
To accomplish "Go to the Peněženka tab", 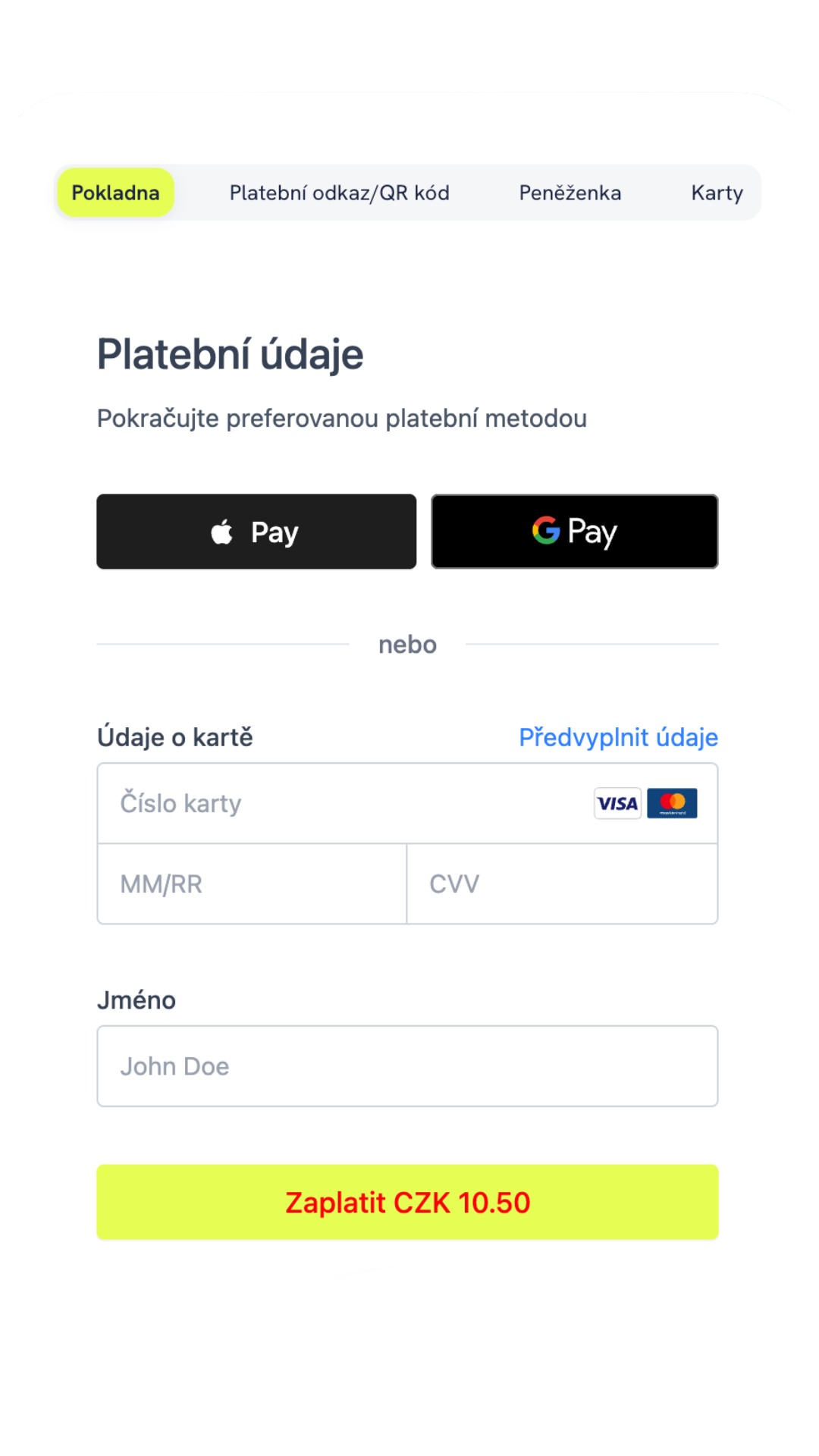I will point(570,193).
